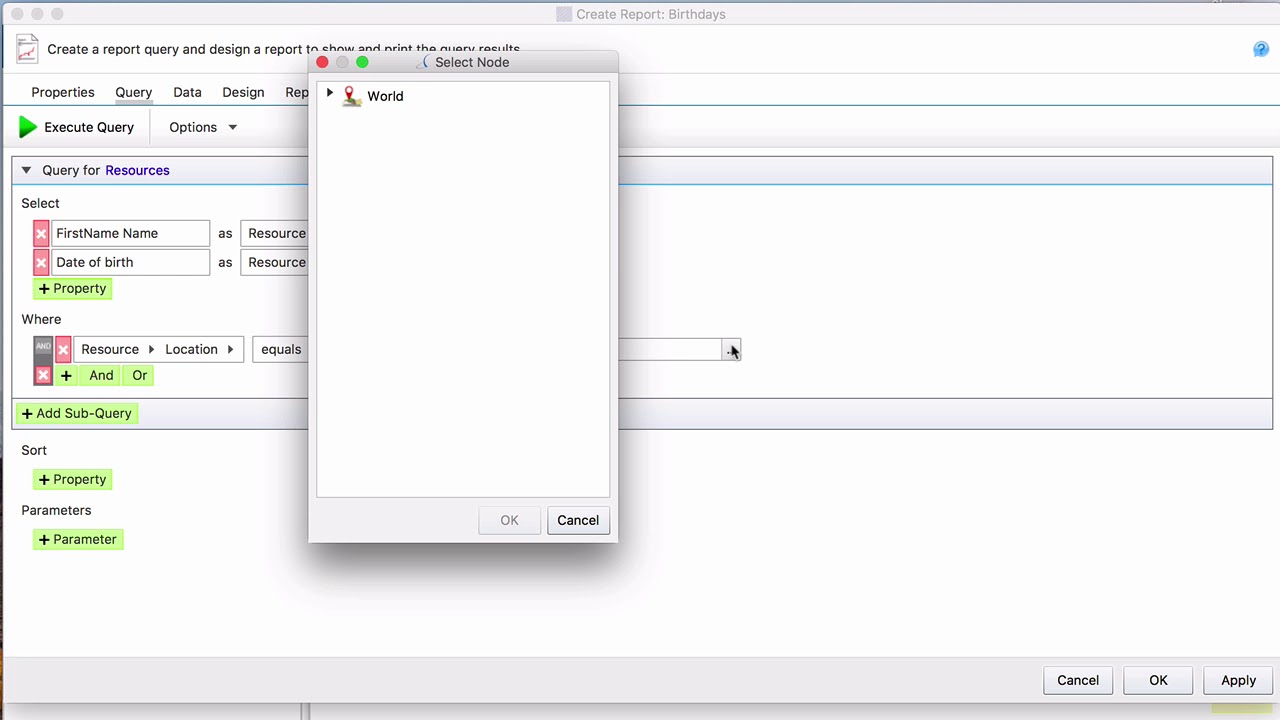This screenshot has height=720, width=1280.
Task: Click the Add Sub-Query button
Action: click(77, 413)
